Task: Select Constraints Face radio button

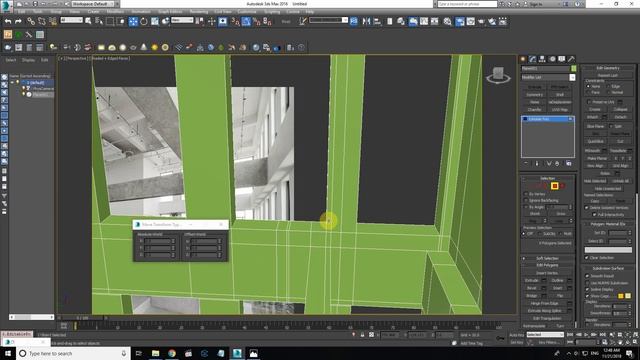Action: [x=588, y=93]
